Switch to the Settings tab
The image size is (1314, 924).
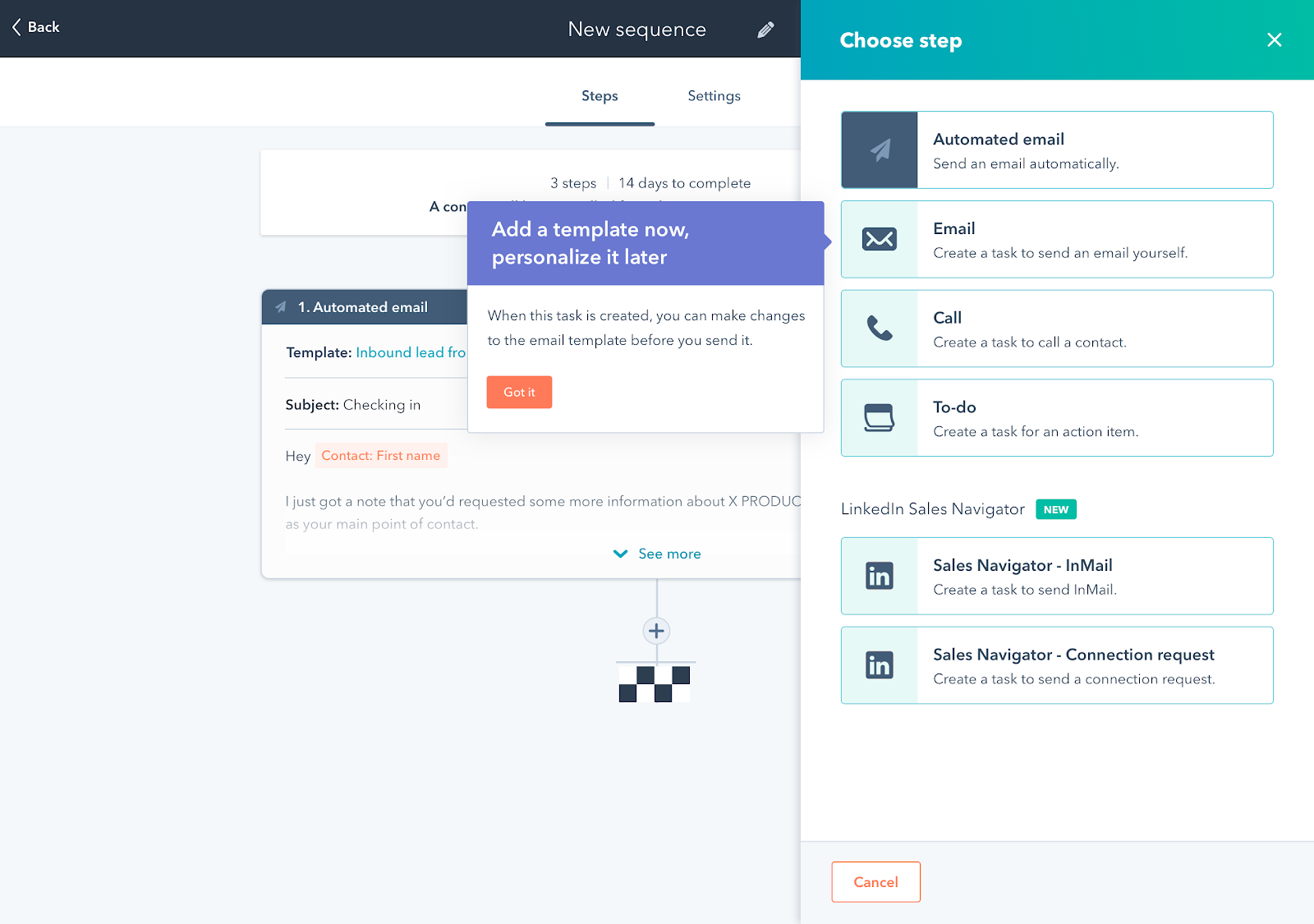[x=713, y=95]
